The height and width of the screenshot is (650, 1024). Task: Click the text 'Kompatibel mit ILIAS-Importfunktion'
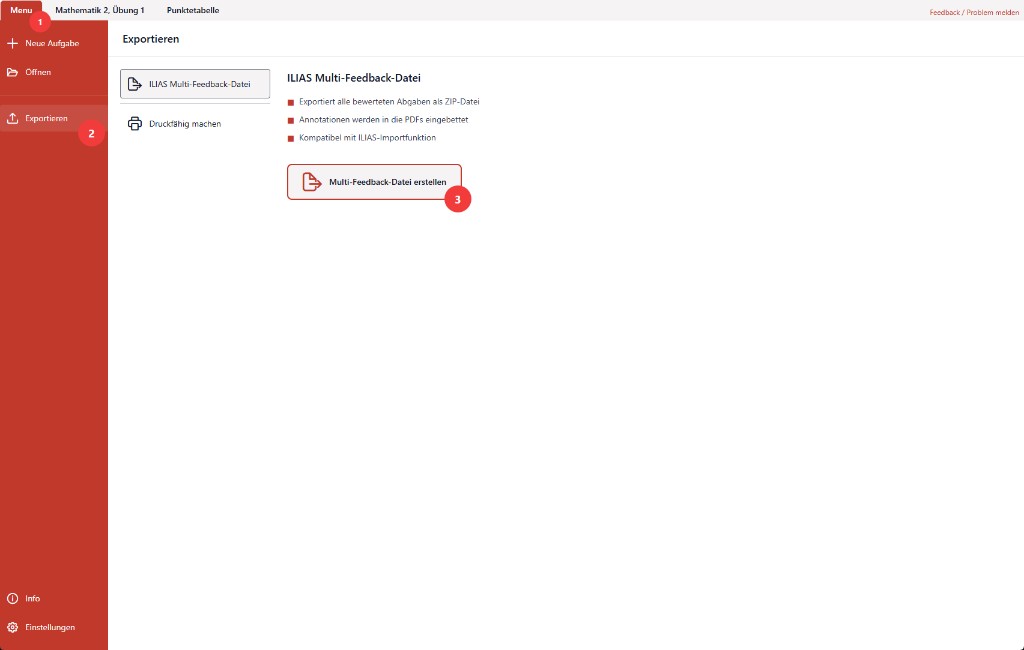coord(368,138)
